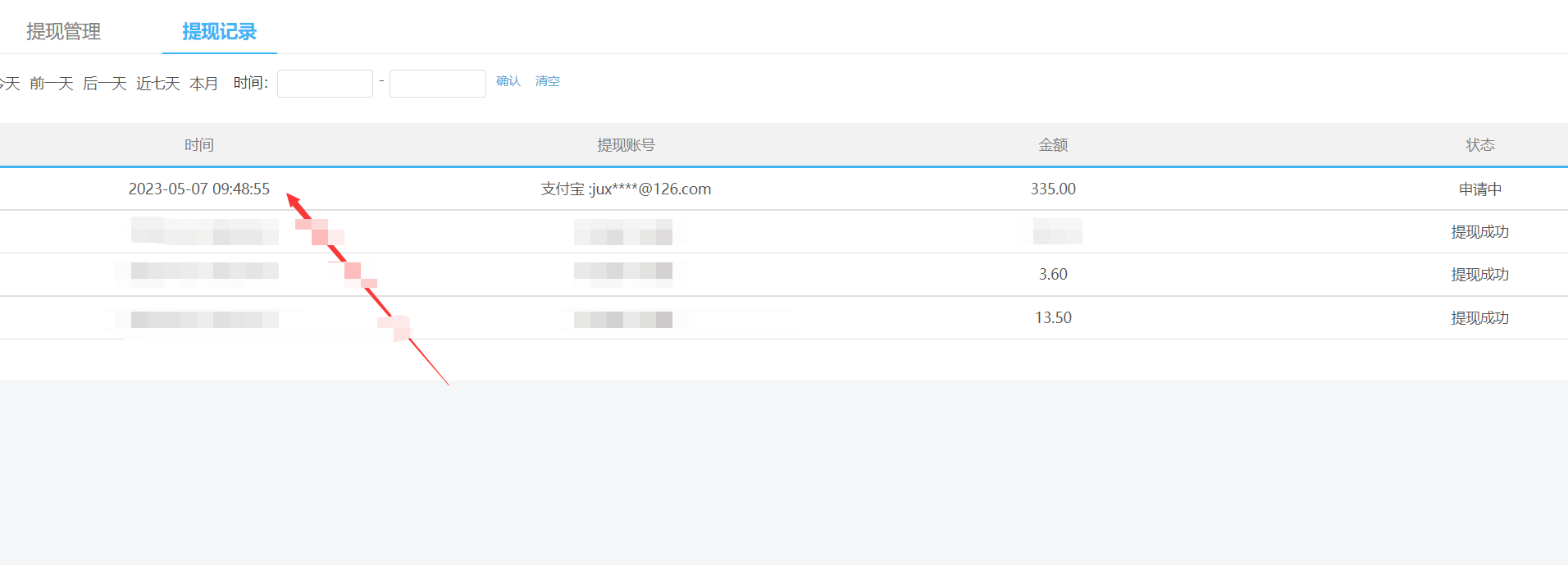The image size is (1568, 565).
Task: Switch to the 提现管理 tab
Action: point(63,31)
